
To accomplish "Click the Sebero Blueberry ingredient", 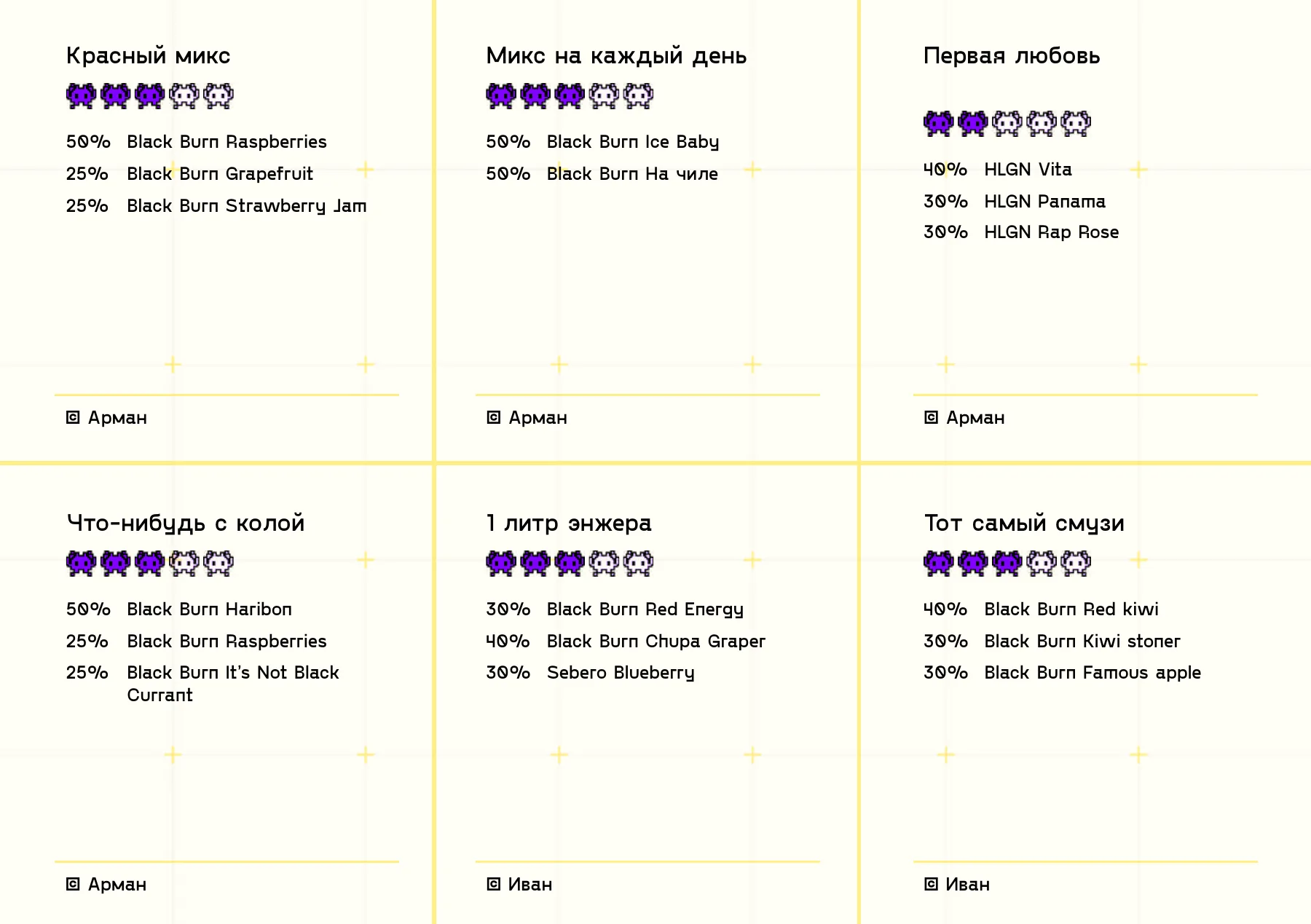I will tap(621, 672).
